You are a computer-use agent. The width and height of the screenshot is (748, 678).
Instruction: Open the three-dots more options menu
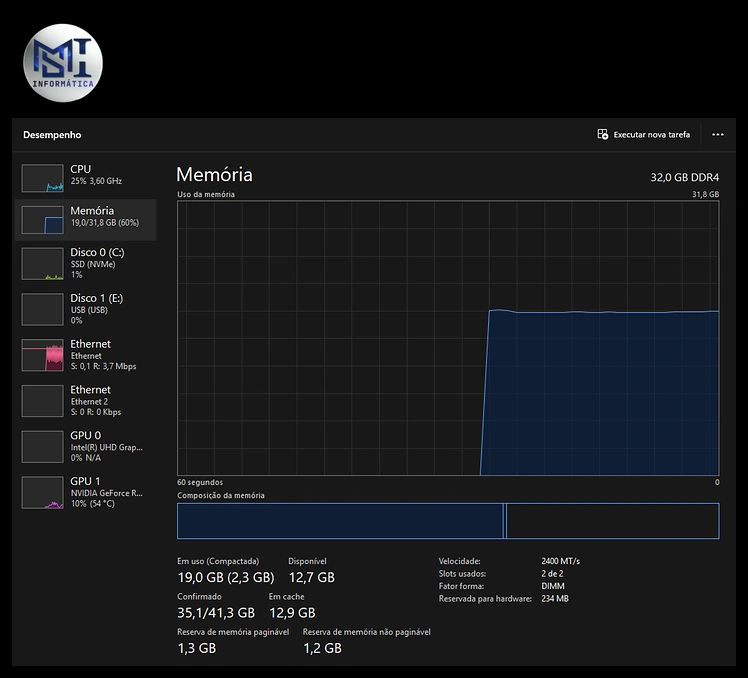(717, 135)
